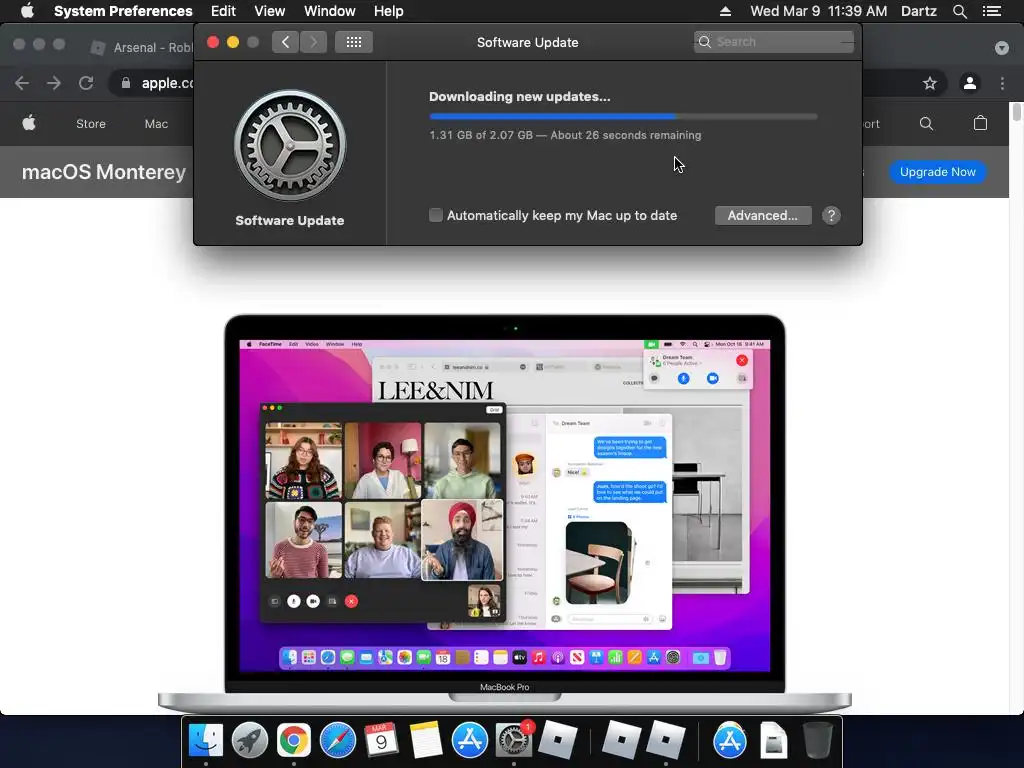Click the Chrome forward arrow
The image size is (1024, 768).
[x=54, y=83]
